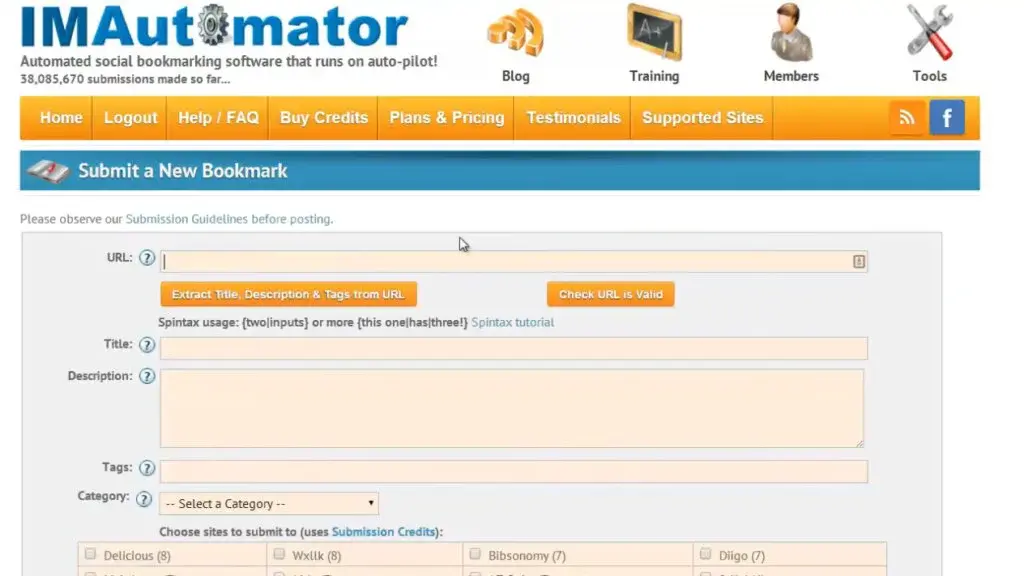Click the Description resize handle
The width and height of the screenshot is (1024, 576).
pyautogui.click(x=859, y=443)
